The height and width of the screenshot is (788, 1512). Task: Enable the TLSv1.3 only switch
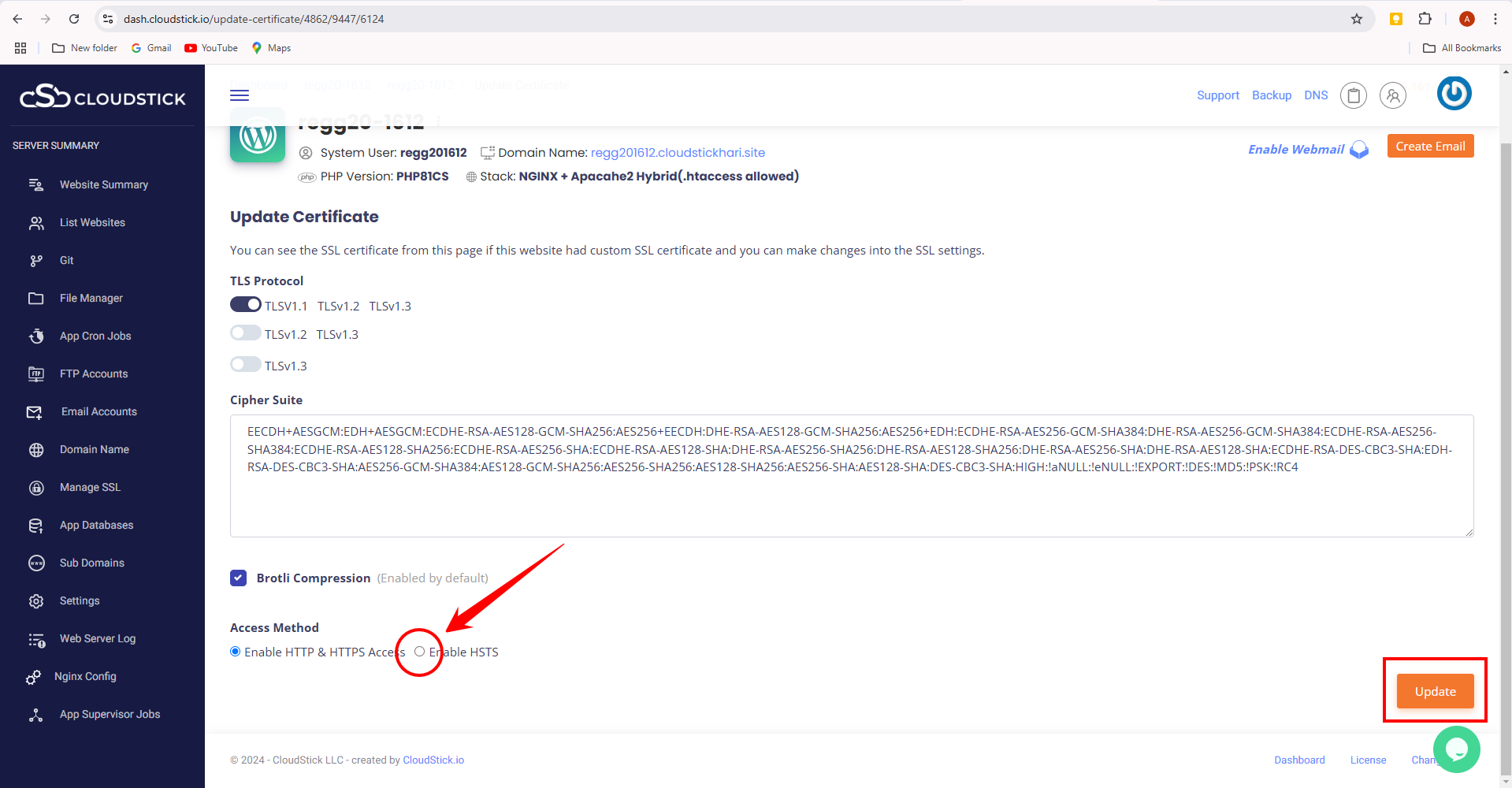point(246,365)
